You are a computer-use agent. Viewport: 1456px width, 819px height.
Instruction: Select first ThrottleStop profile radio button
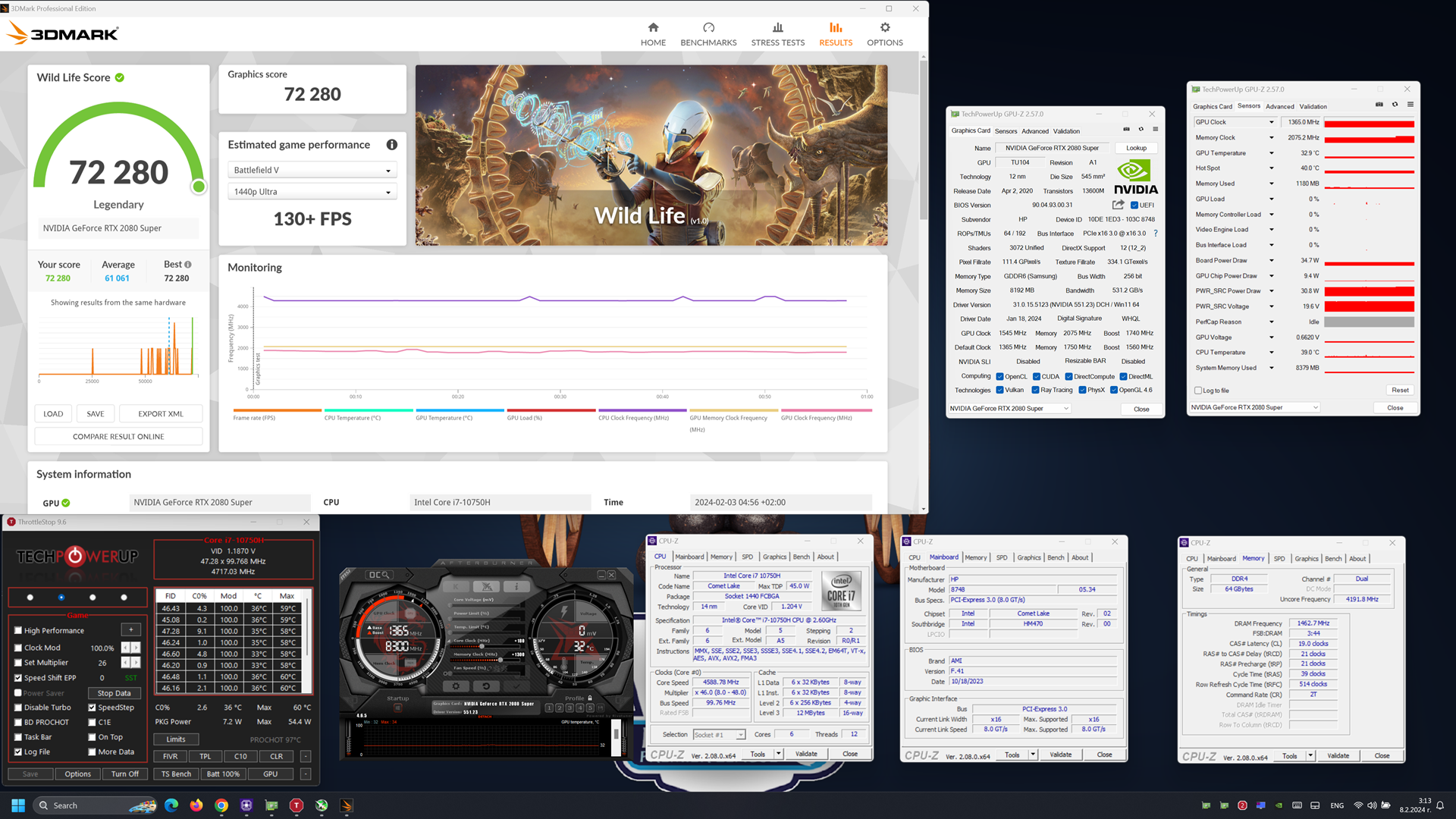(30, 598)
